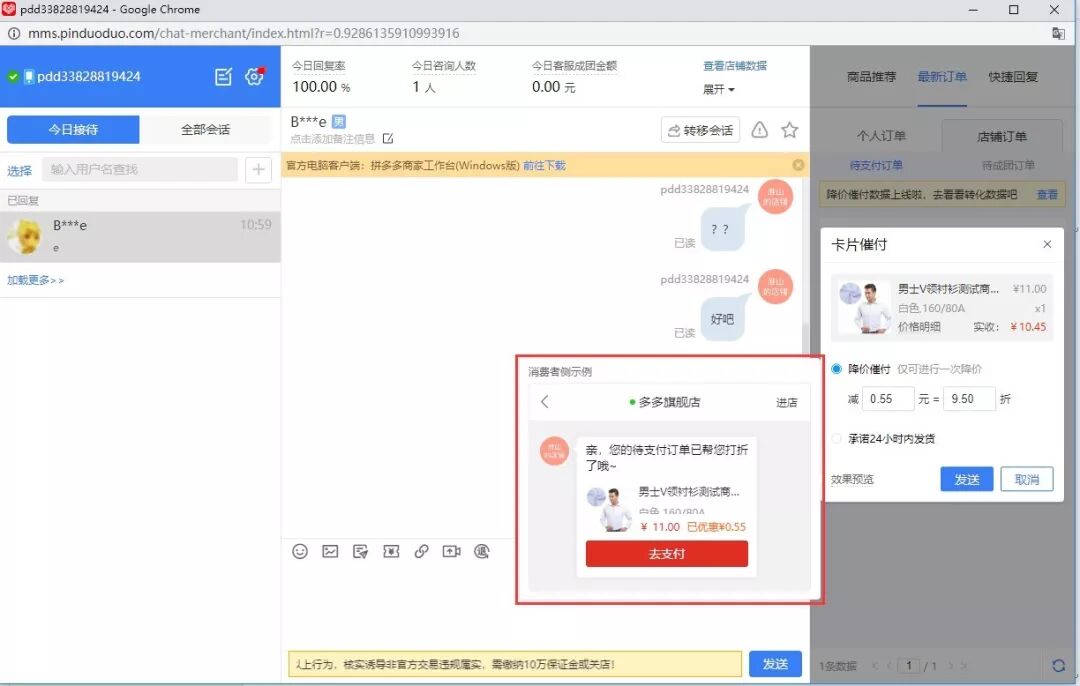This screenshot has width=1080, height=686.
Task: Click 前往下载 link in banner
Action: click(544, 165)
